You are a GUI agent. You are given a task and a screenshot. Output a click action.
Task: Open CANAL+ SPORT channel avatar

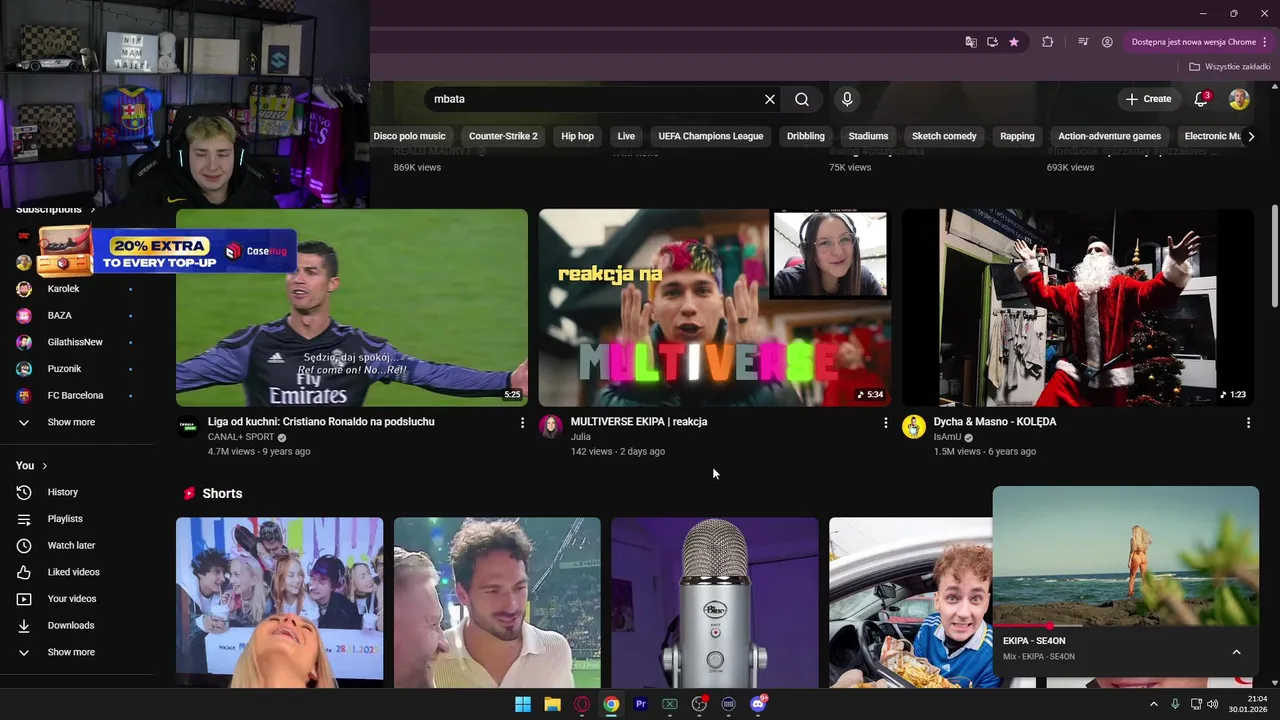[188, 427]
